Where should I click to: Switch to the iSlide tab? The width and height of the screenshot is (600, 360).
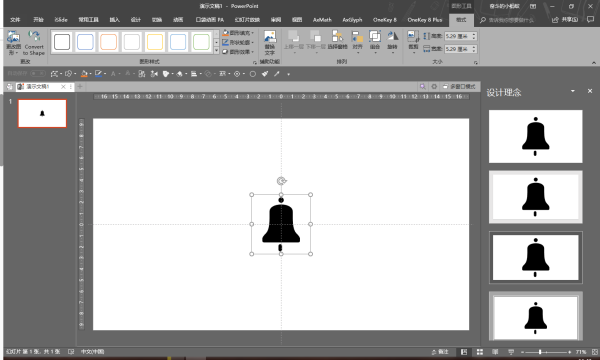(x=61, y=20)
